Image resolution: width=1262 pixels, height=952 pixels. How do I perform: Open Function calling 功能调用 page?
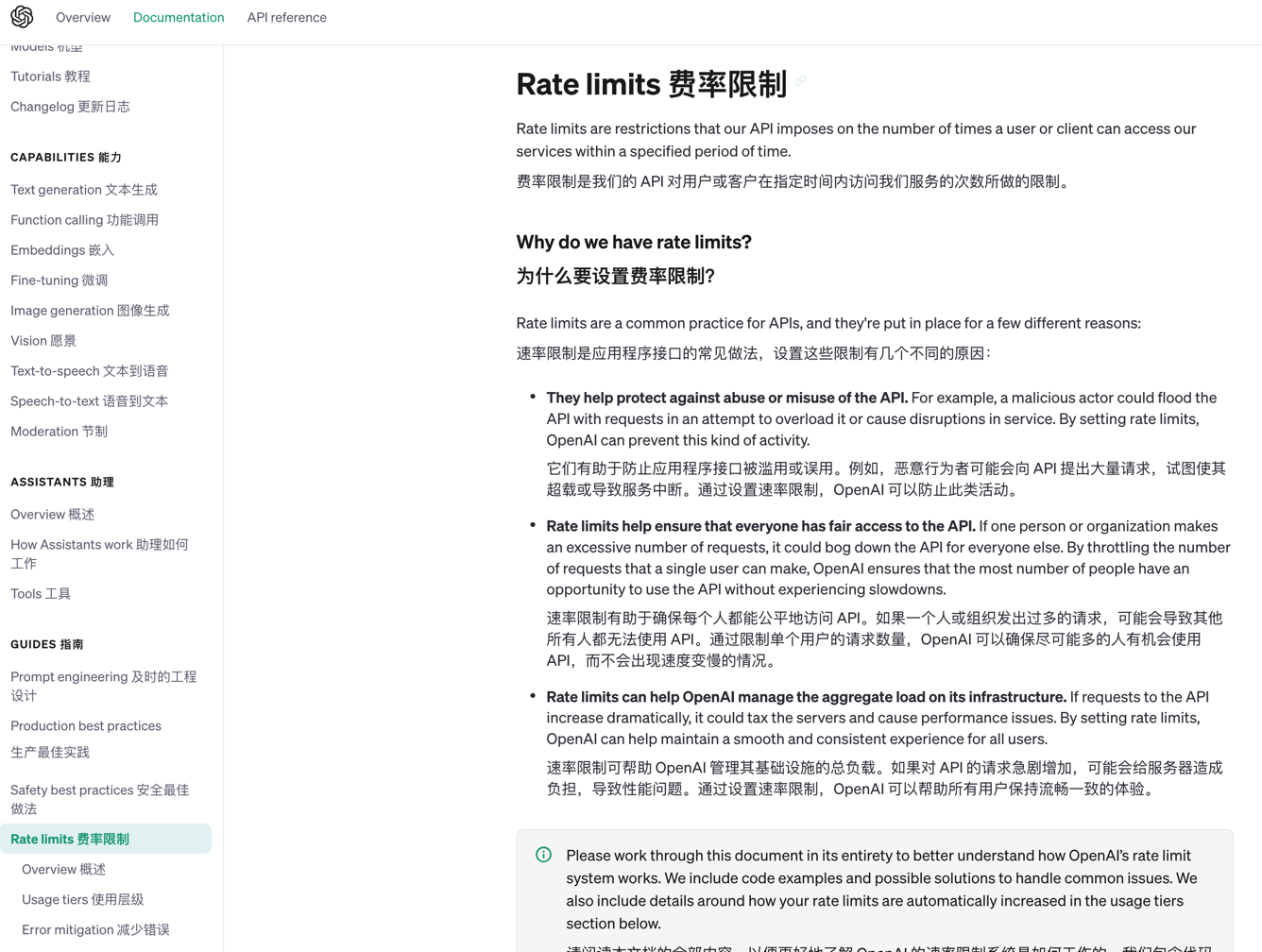[x=84, y=220]
